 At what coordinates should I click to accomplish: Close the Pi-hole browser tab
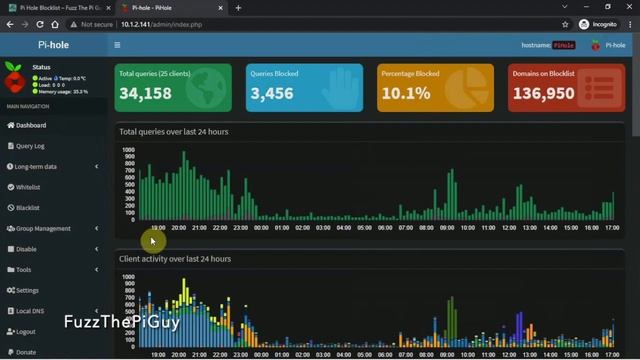(220, 8)
